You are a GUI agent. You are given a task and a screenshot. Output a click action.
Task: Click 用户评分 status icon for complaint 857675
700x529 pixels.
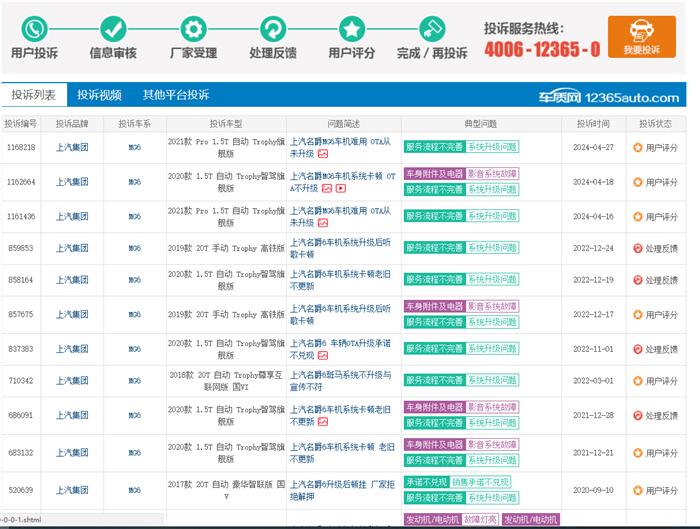point(638,314)
